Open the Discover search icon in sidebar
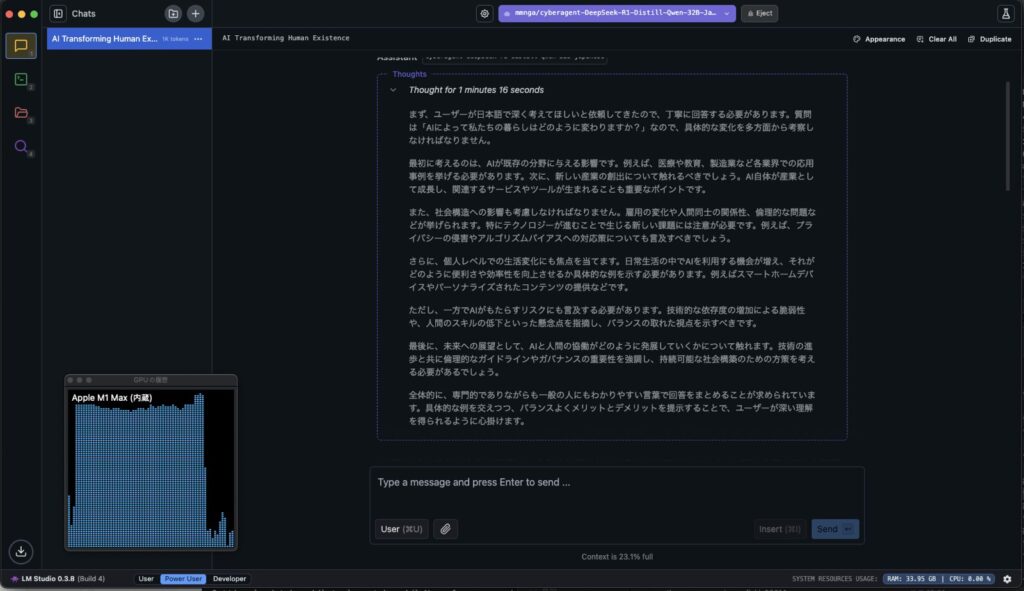The image size is (1024, 591). 21,146
